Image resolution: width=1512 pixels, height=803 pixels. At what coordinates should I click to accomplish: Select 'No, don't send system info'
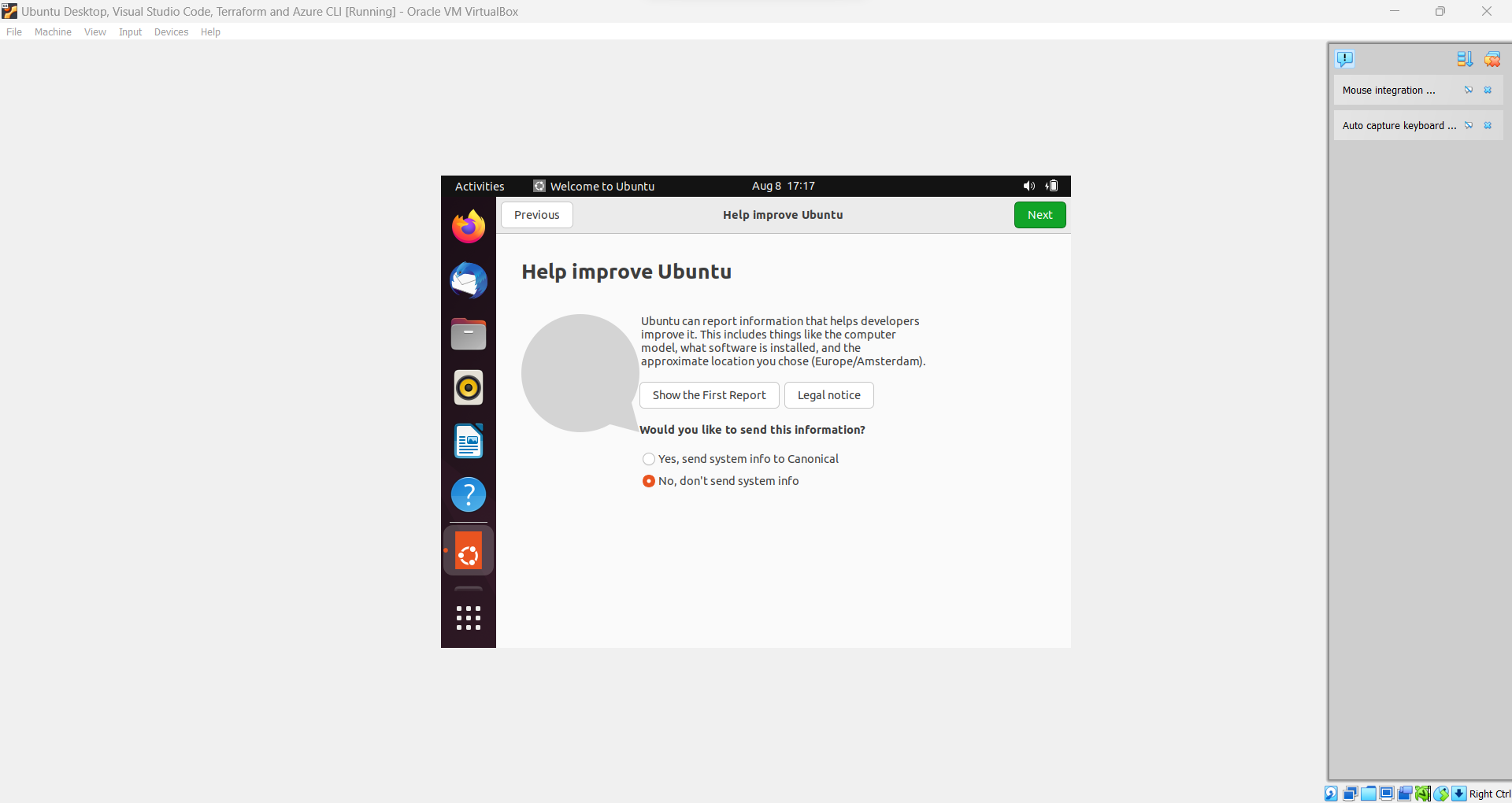648,481
